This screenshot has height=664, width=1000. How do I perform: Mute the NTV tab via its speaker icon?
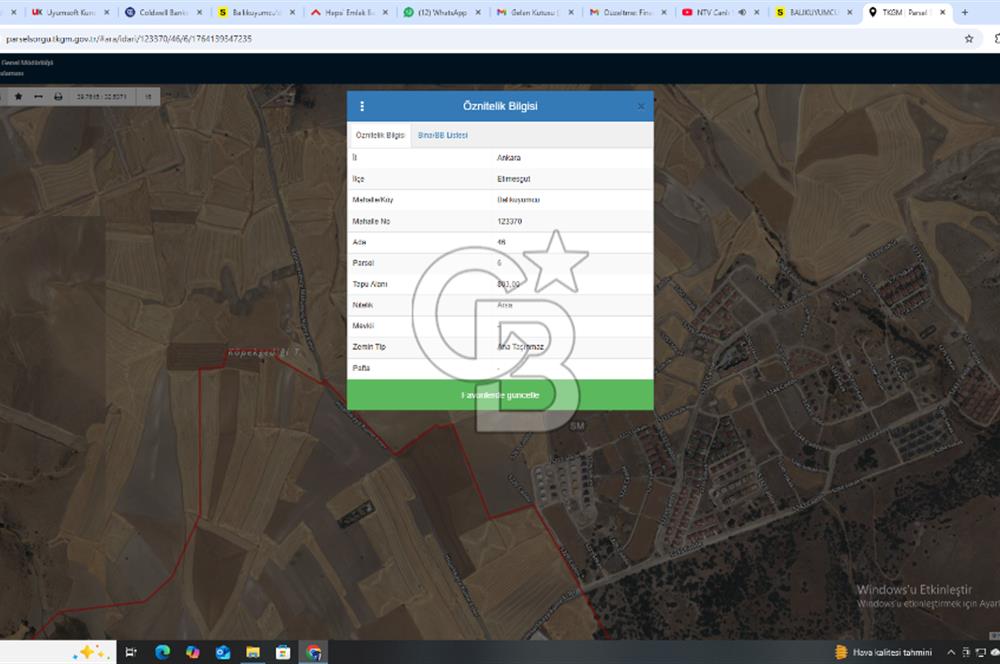click(x=742, y=13)
